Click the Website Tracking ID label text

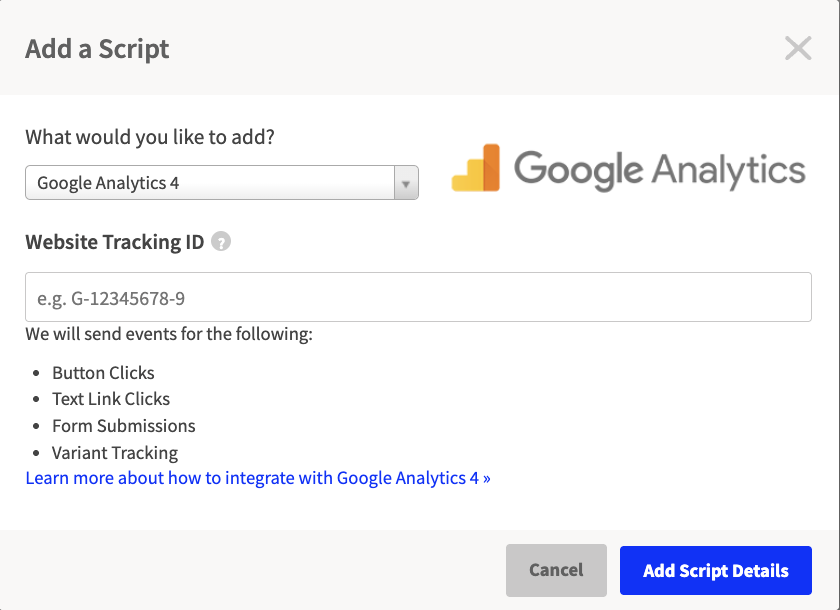pyautogui.click(x=114, y=241)
